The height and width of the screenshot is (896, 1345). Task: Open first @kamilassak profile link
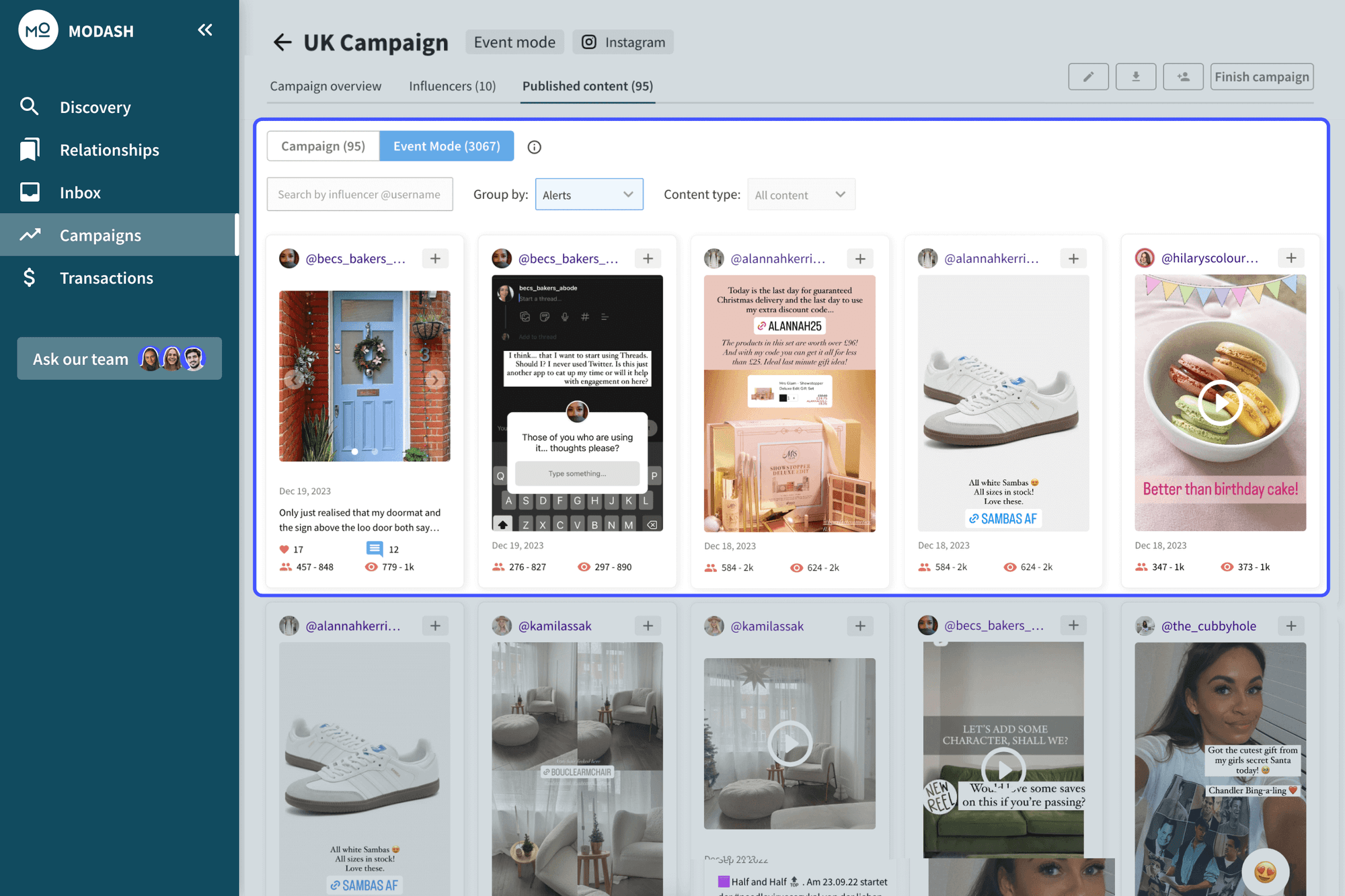(555, 626)
